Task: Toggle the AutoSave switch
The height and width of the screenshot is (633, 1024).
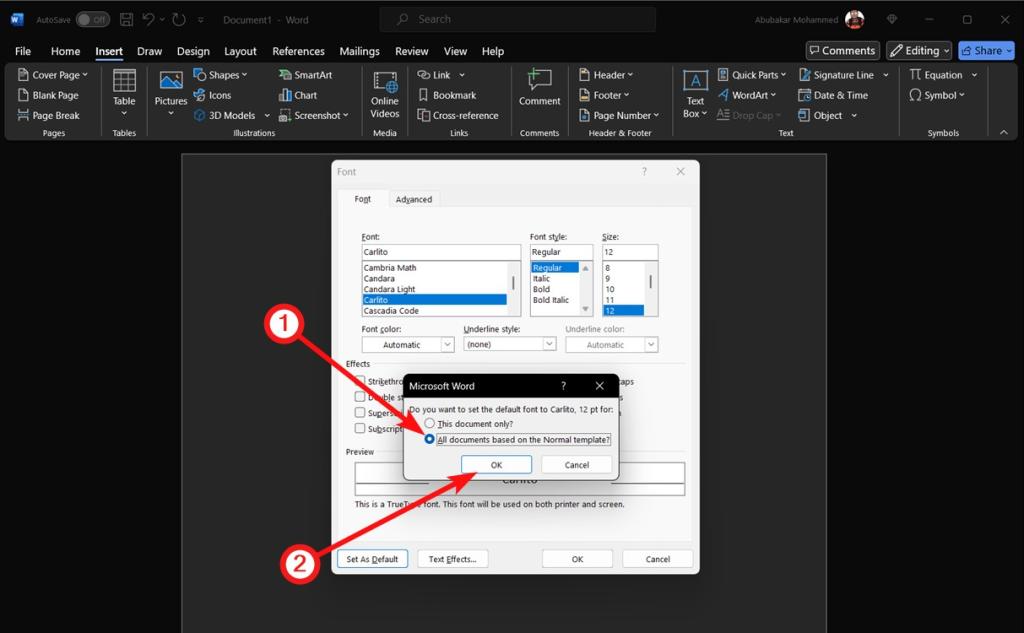Action: tap(92, 20)
